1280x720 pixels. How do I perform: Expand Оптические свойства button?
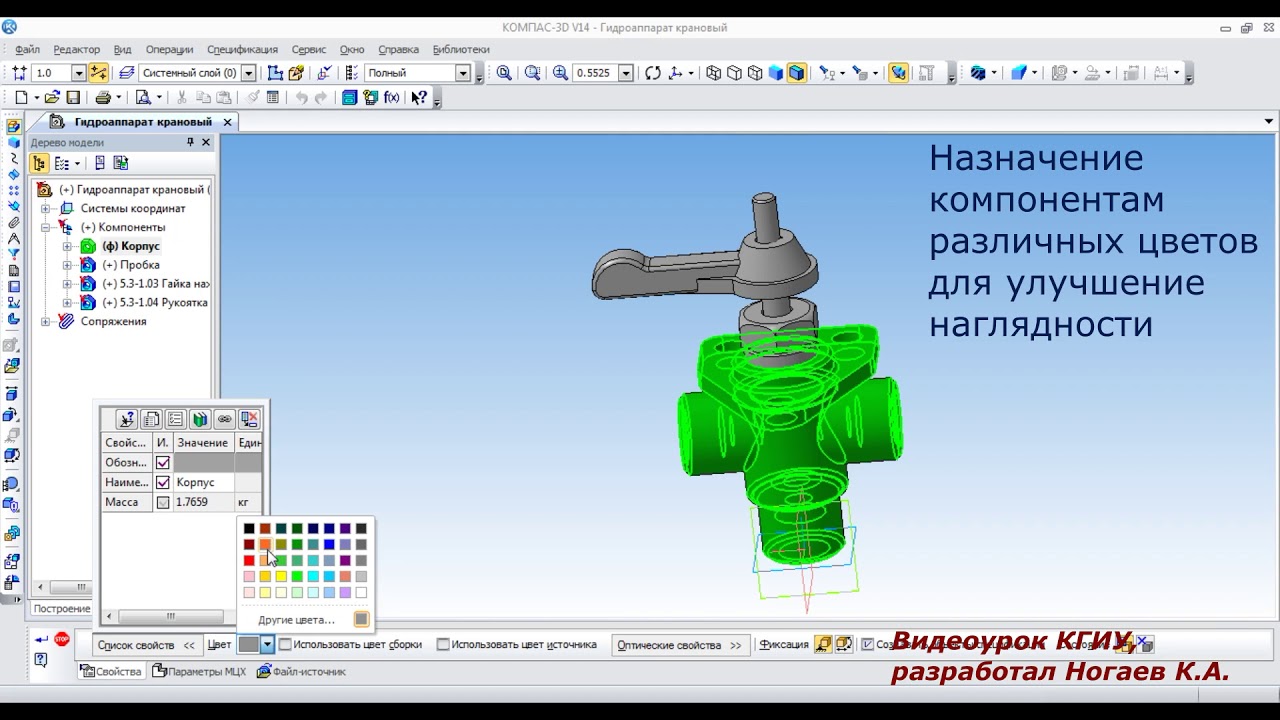coord(679,645)
